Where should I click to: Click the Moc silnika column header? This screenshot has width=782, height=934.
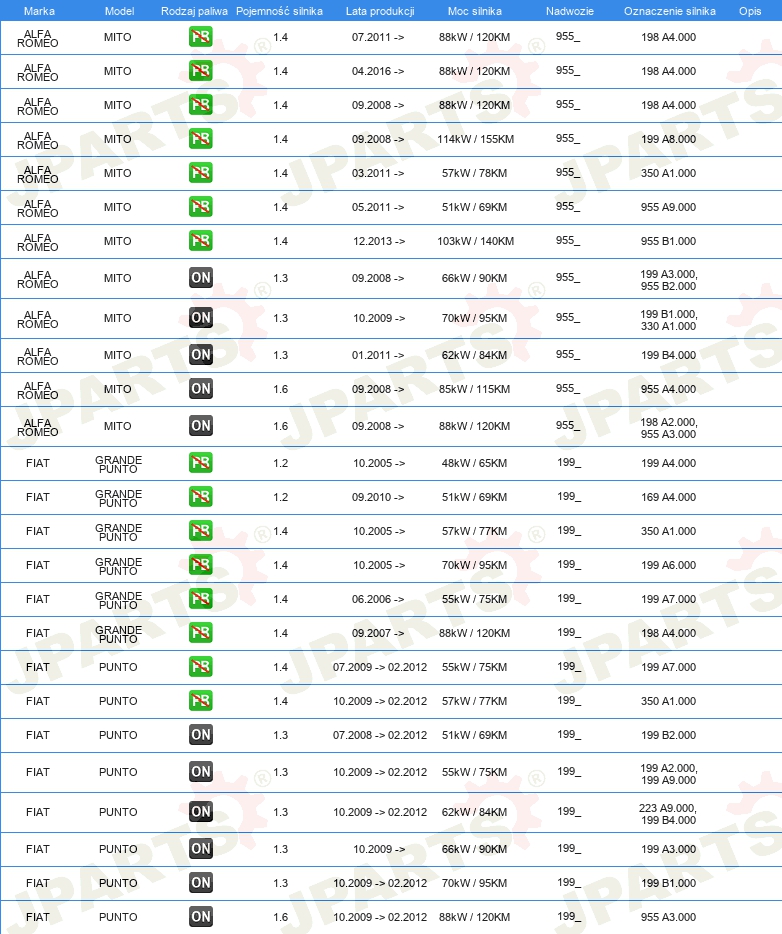point(475,11)
